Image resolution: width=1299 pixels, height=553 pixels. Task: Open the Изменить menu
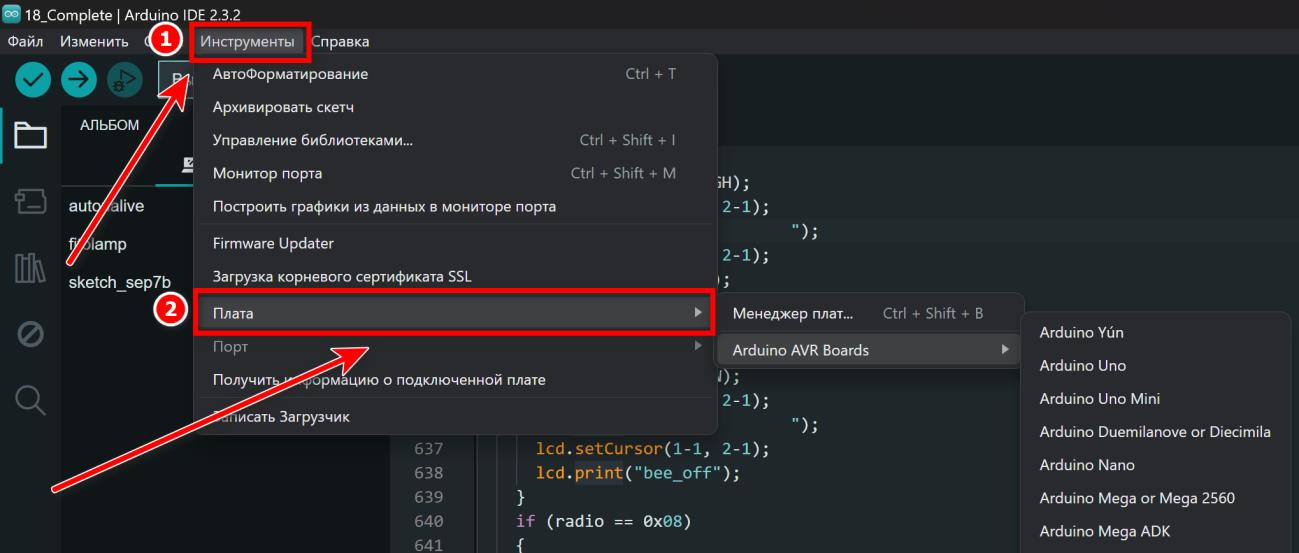coord(94,41)
